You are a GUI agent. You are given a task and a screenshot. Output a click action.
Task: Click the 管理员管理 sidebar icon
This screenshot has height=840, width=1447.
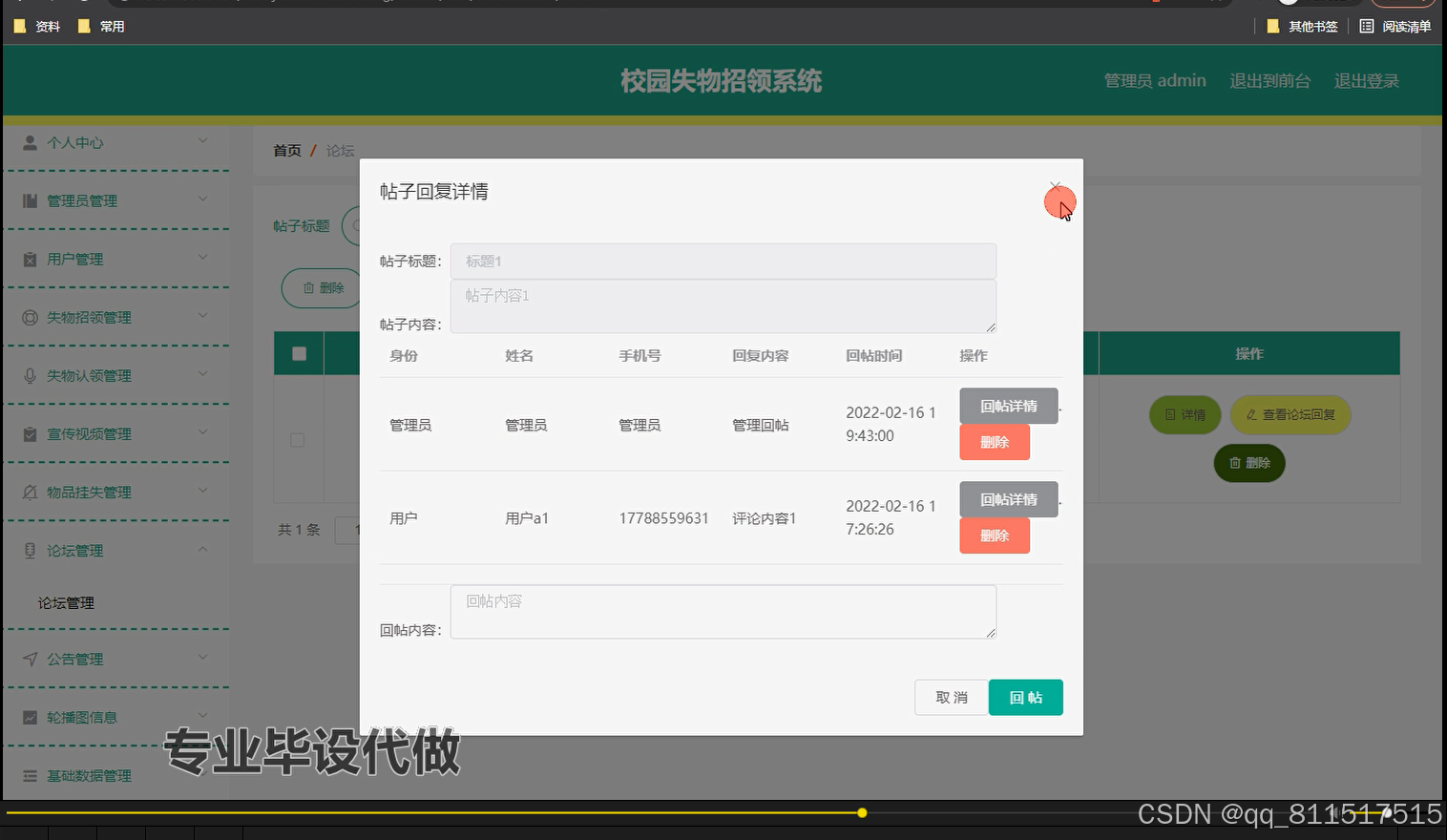(30, 200)
